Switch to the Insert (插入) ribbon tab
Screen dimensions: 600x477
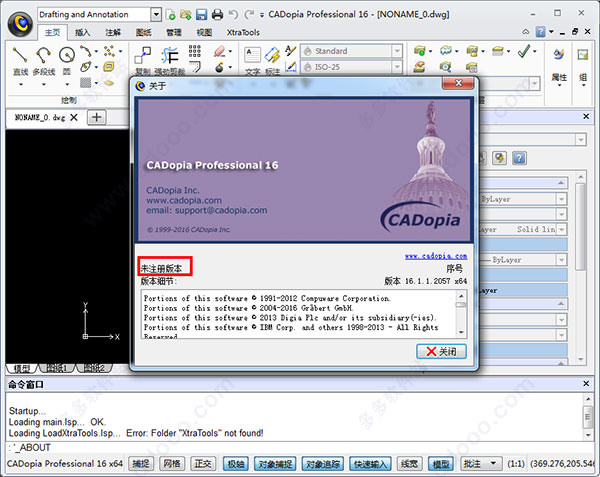tap(83, 33)
